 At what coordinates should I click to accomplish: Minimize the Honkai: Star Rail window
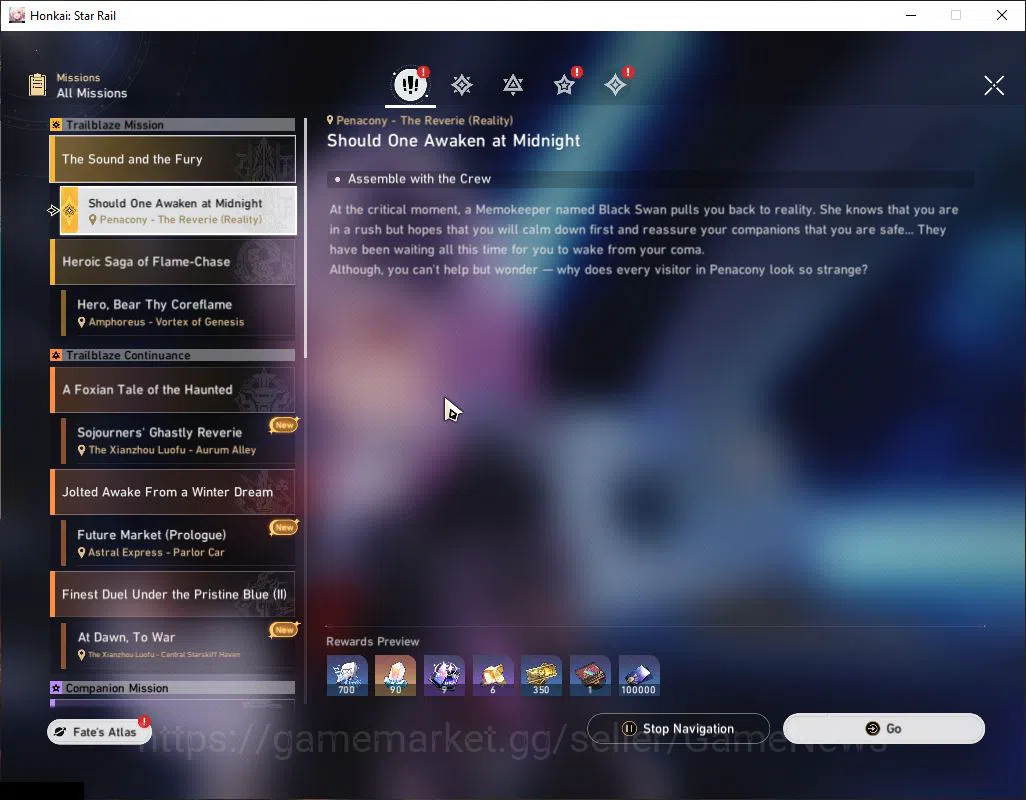tap(910, 15)
